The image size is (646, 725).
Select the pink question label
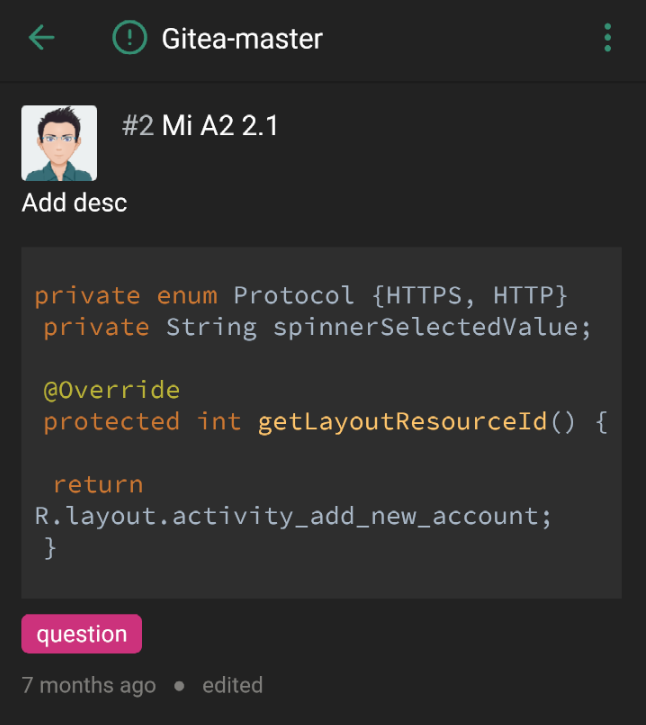[x=81, y=633]
